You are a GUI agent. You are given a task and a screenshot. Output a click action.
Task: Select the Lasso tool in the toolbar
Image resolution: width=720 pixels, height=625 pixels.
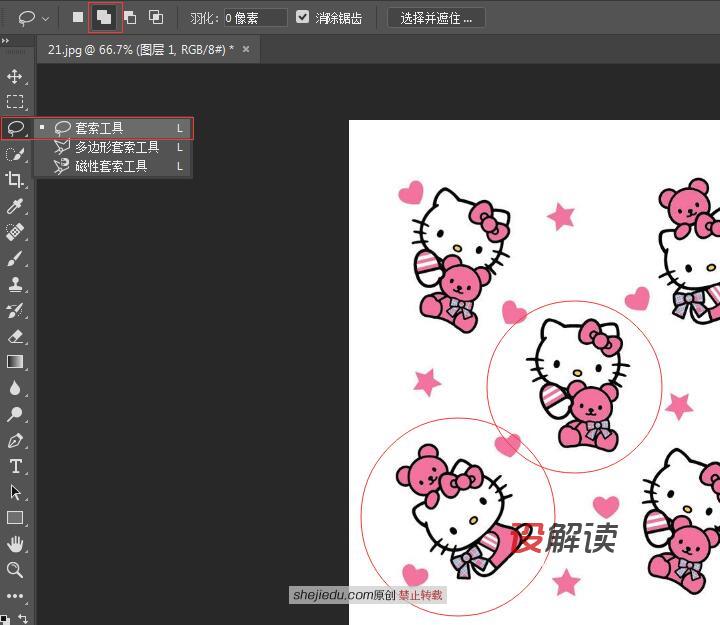pyautogui.click(x=16, y=128)
